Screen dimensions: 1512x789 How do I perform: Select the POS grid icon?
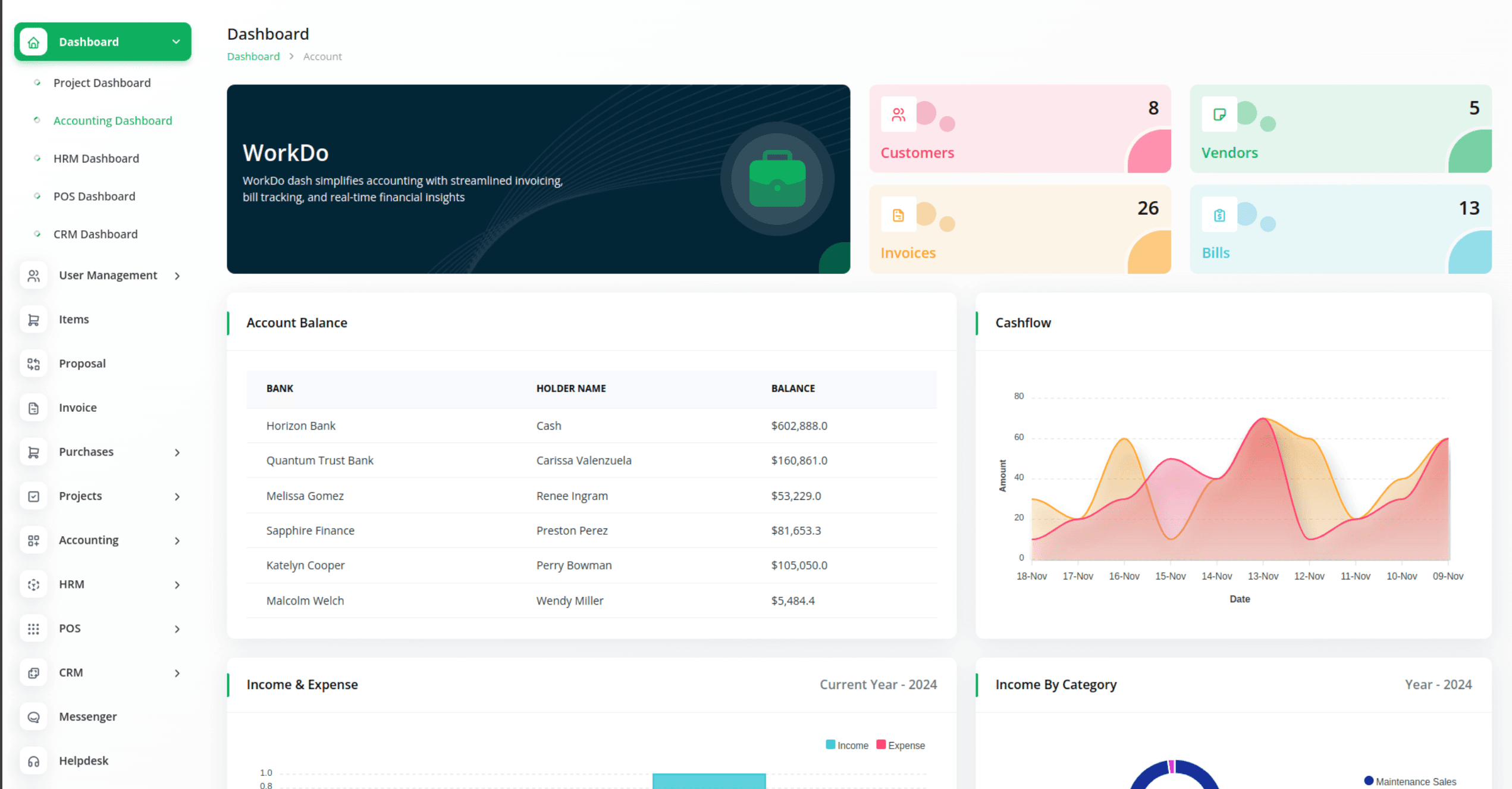33,628
